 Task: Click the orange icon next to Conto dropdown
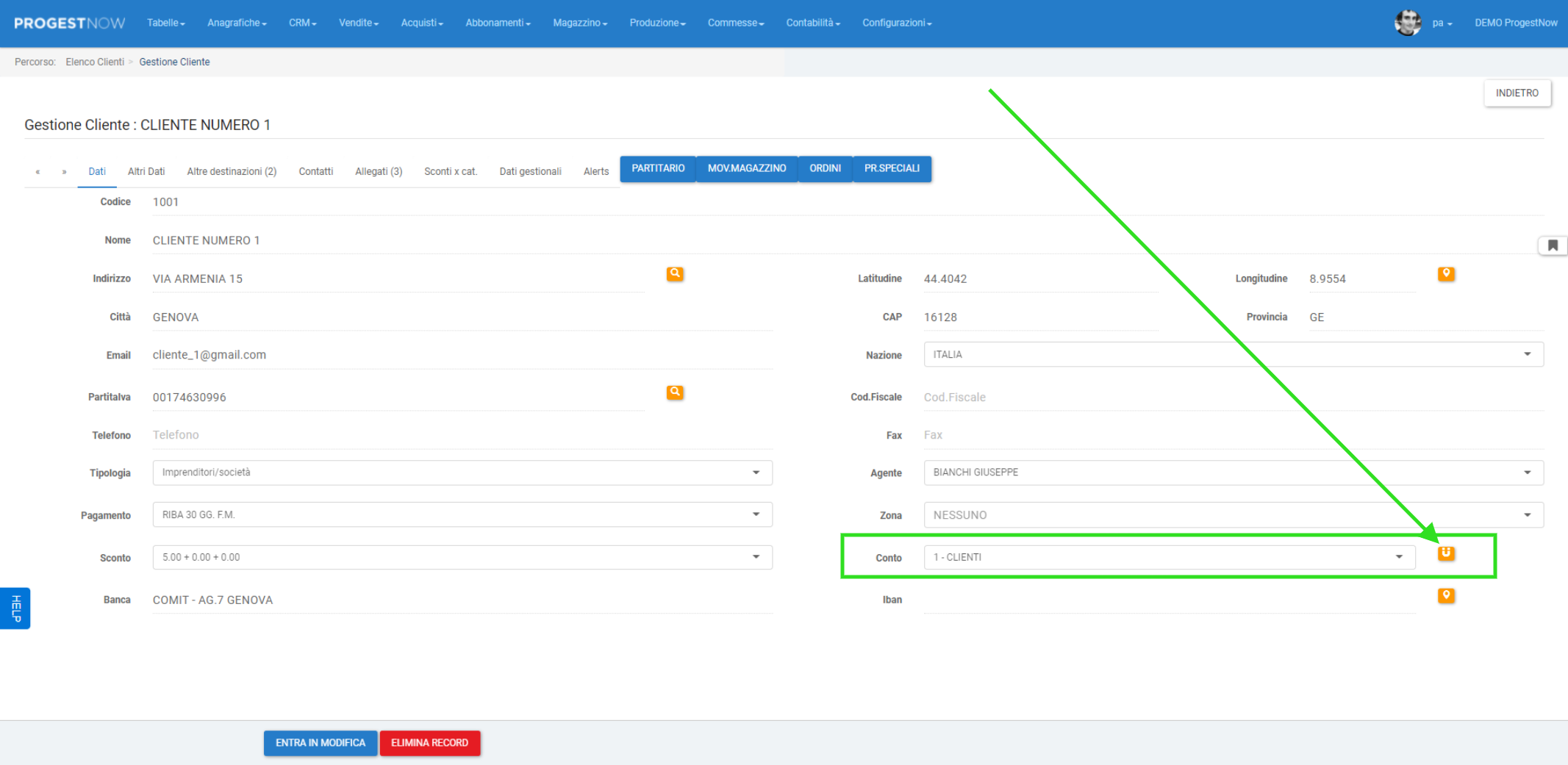coord(1445,553)
